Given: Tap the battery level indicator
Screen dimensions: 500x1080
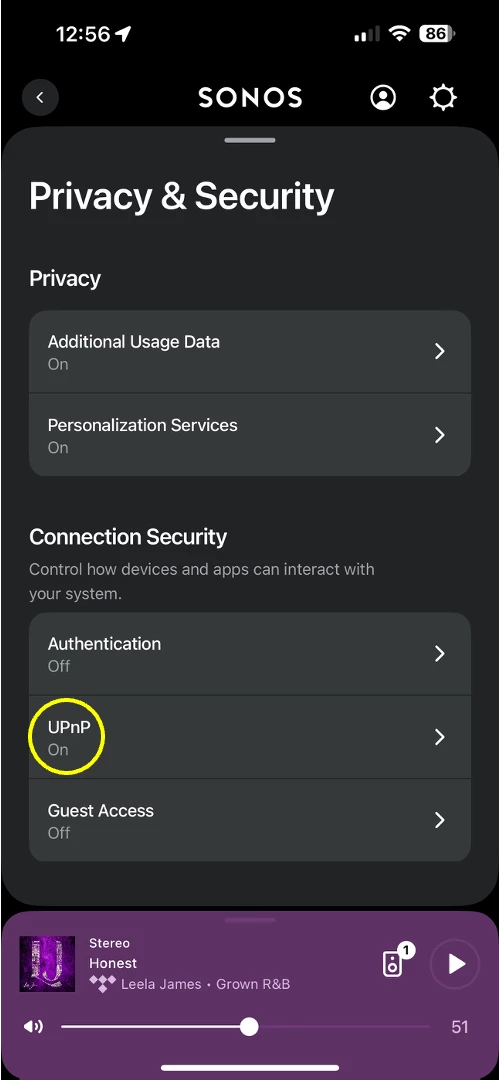Looking at the screenshot, I should pyautogui.click(x=437, y=33).
